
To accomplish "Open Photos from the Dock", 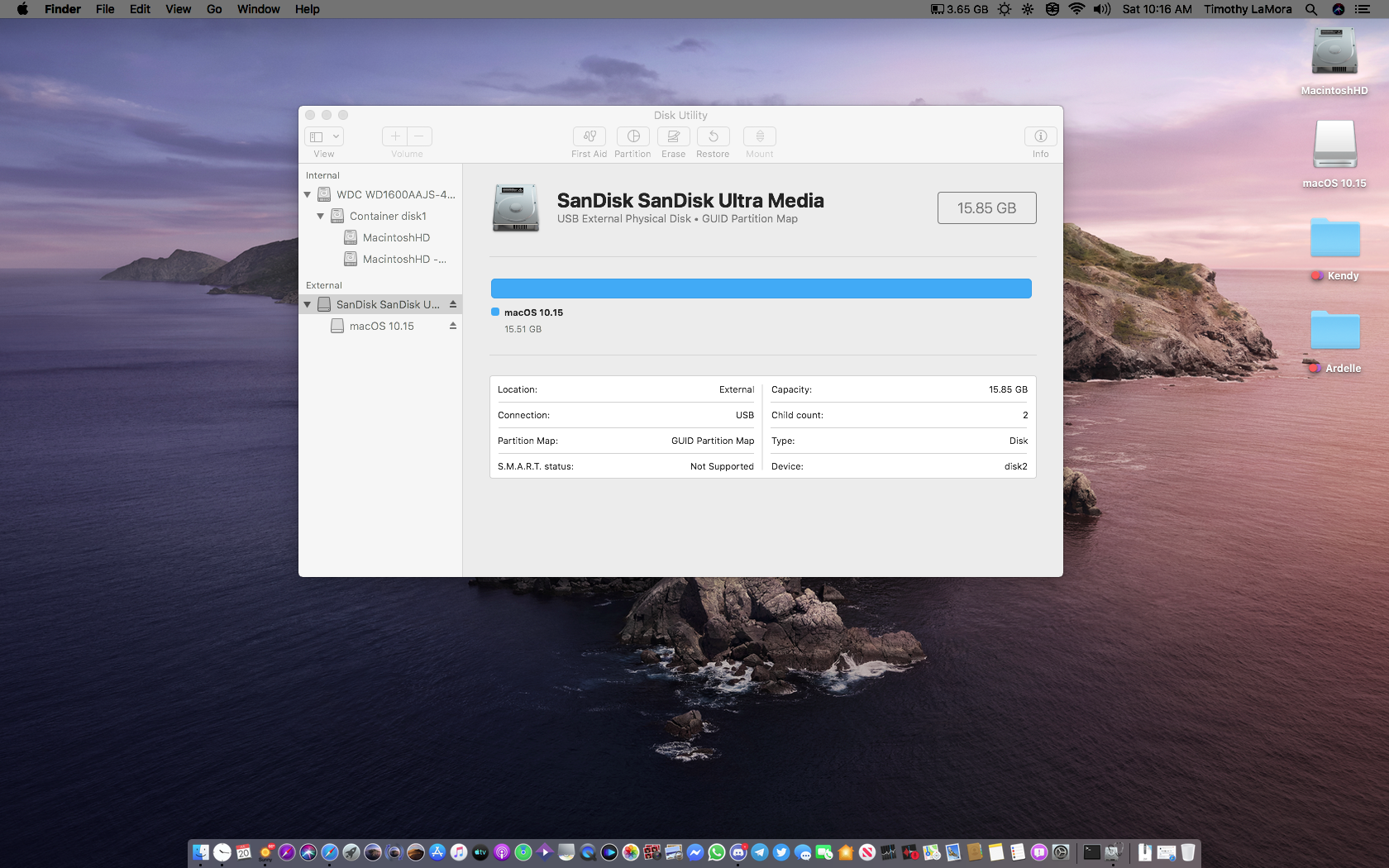I will click(x=631, y=852).
